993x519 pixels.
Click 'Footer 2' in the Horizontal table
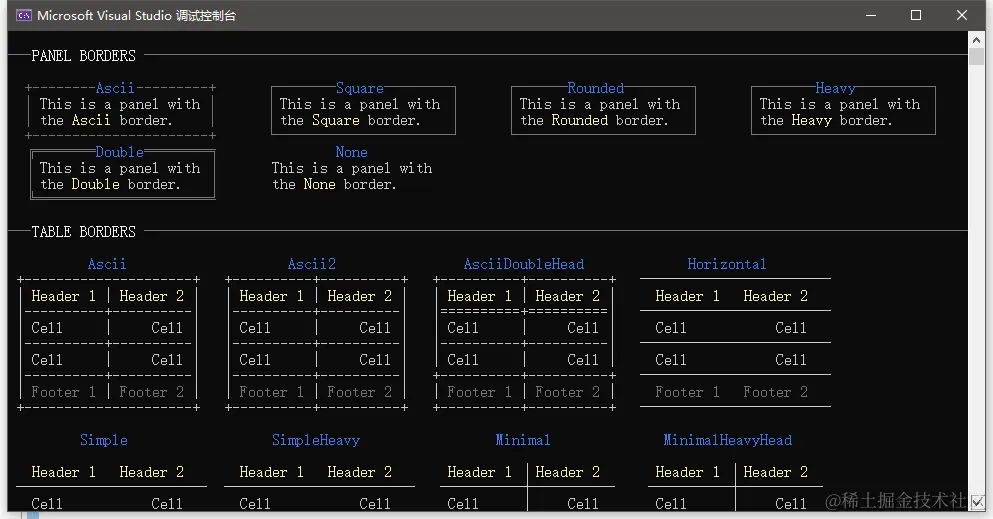point(776,392)
